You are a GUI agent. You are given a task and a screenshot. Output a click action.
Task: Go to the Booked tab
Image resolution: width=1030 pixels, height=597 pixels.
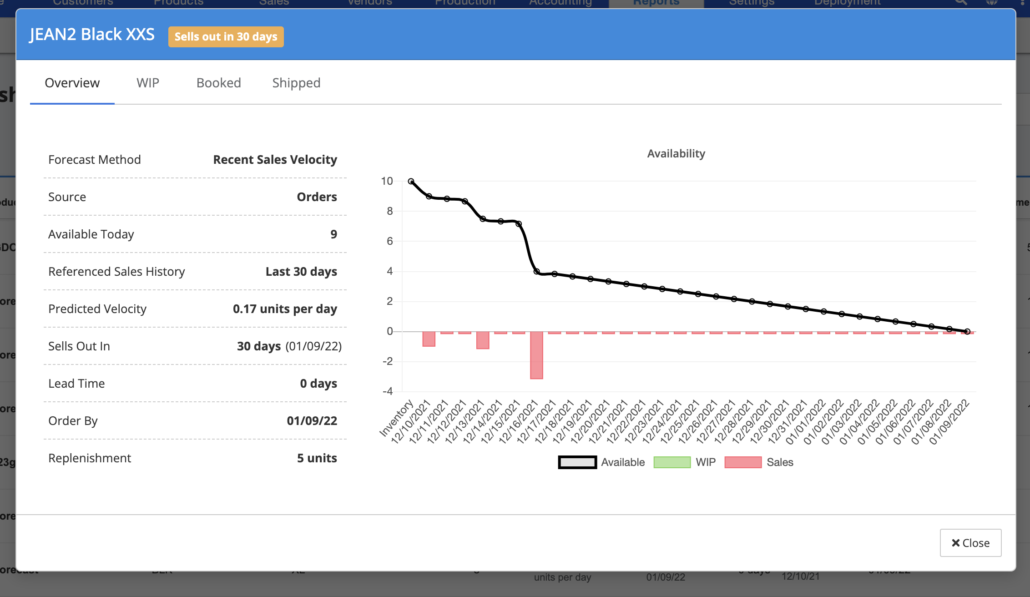tap(218, 83)
